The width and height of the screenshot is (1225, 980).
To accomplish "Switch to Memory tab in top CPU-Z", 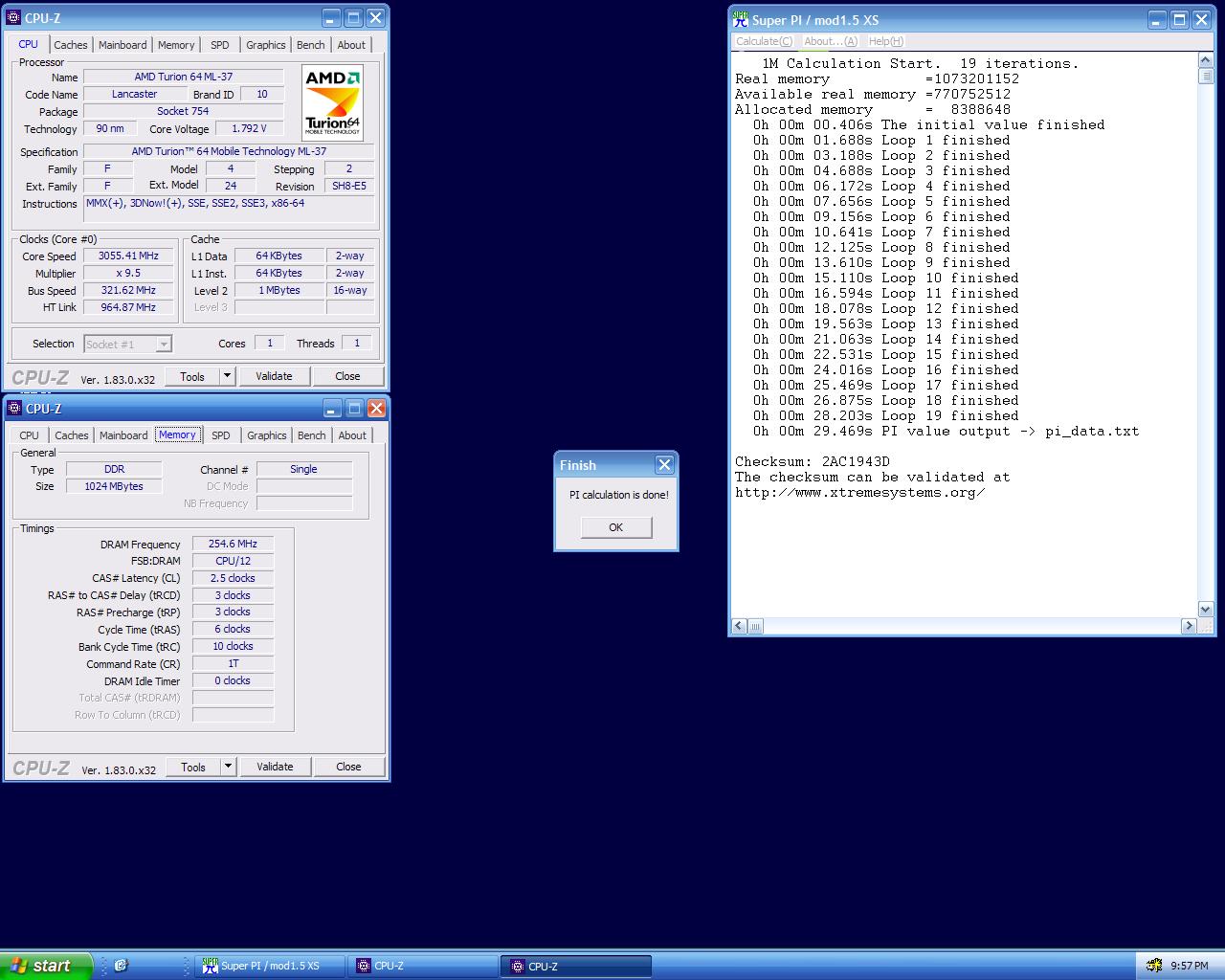I will point(176,45).
